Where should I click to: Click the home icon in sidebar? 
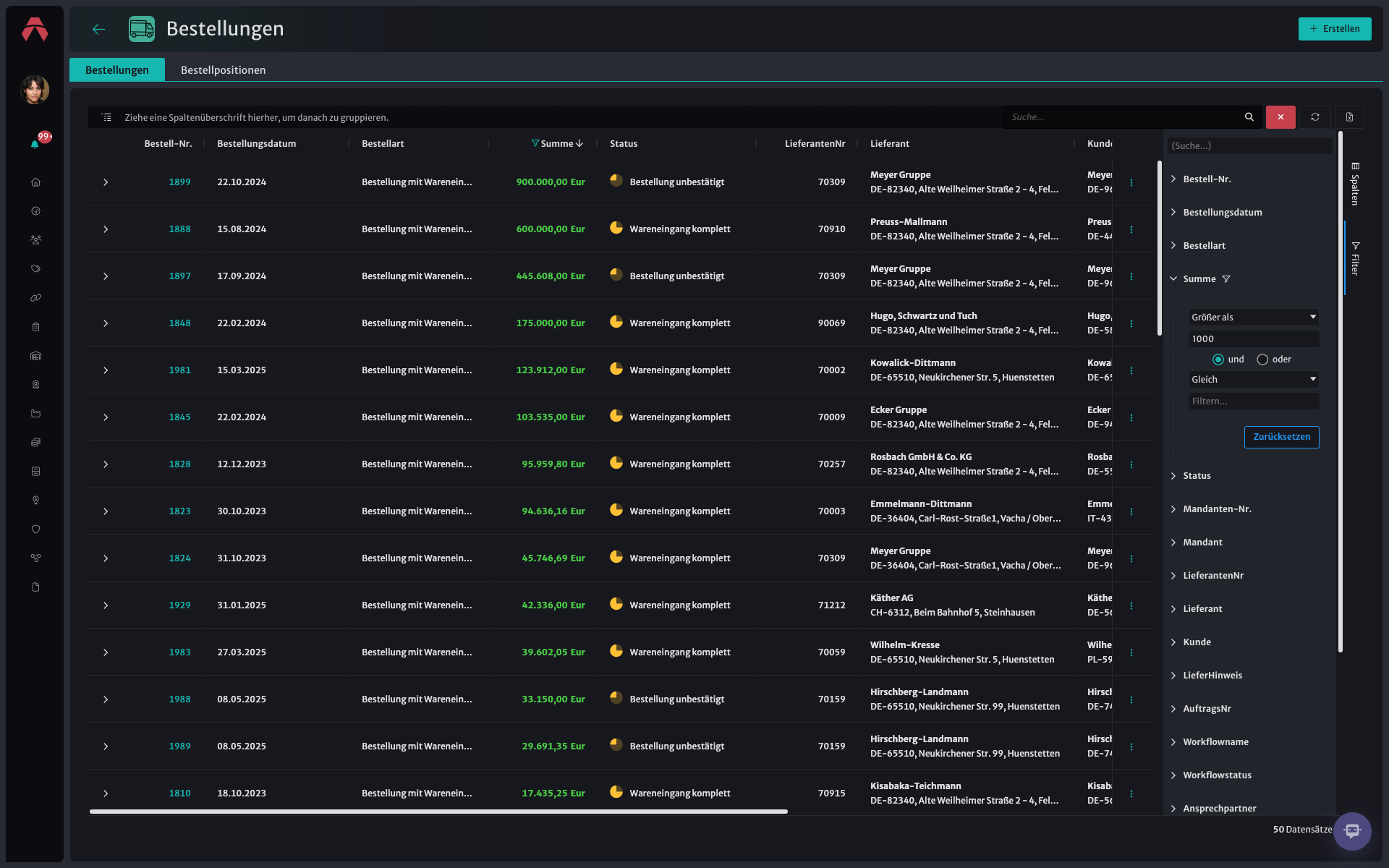pos(35,182)
